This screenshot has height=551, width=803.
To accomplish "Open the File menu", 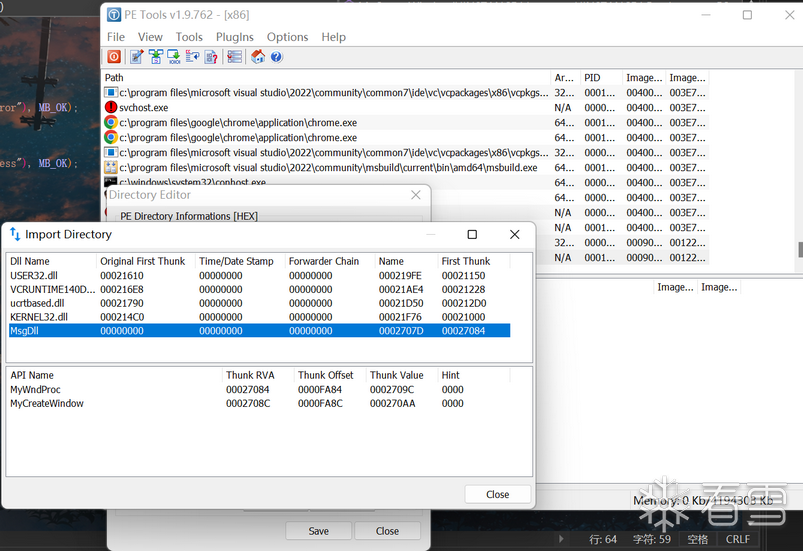I will pyautogui.click(x=116, y=37).
